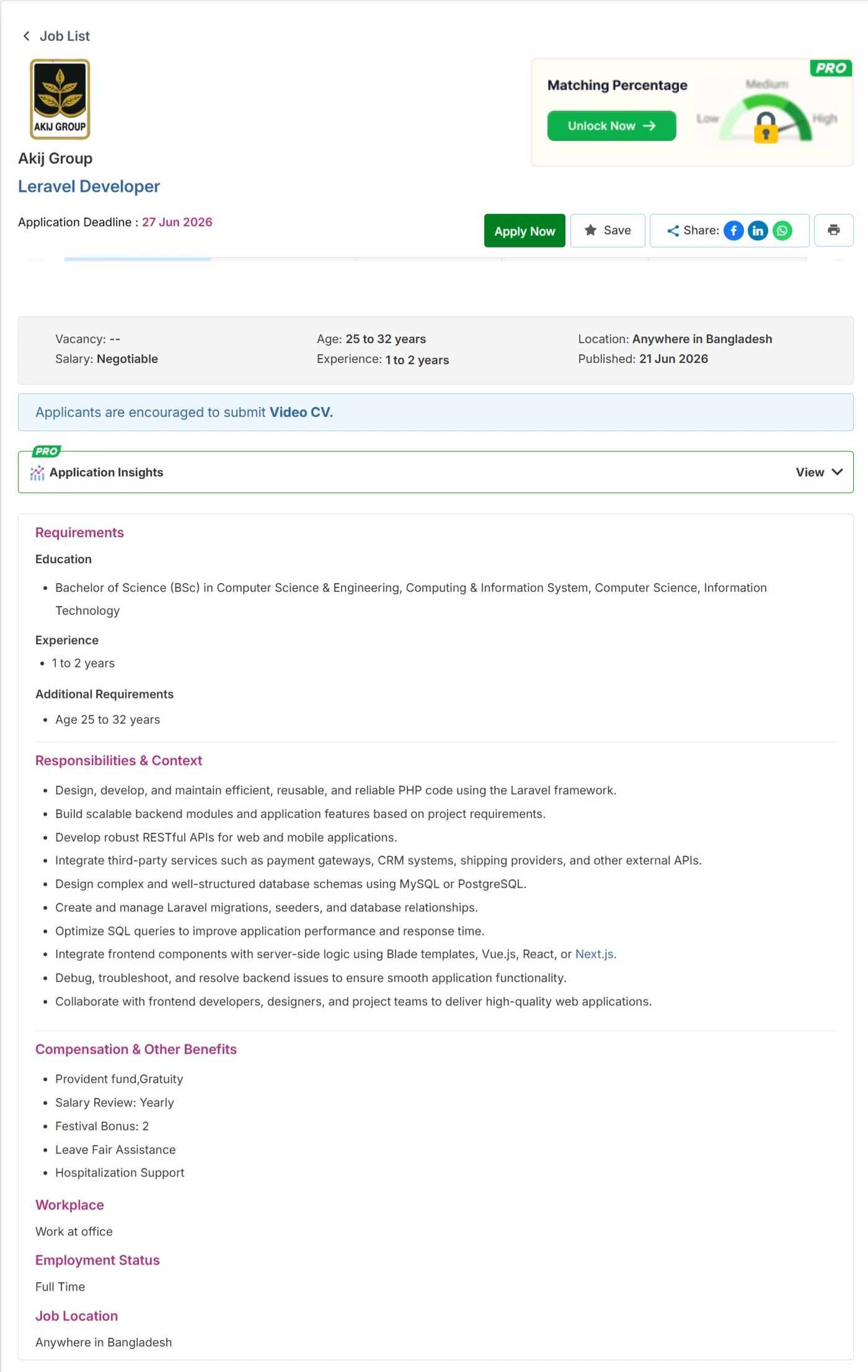The image size is (868, 1372).
Task: Click Unlock Now for matching percentage
Action: pyautogui.click(x=611, y=126)
